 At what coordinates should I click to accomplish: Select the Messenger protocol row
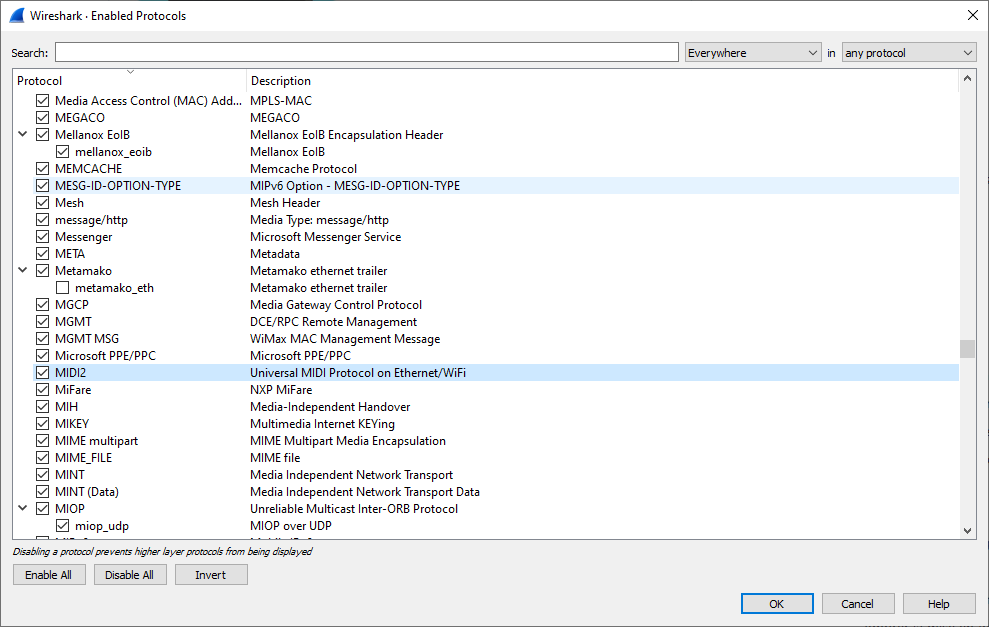496,237
